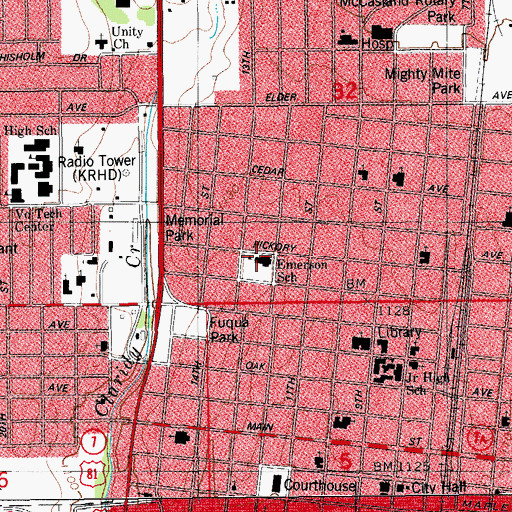Click the Jr High Sch label

(x=428, y=383)
